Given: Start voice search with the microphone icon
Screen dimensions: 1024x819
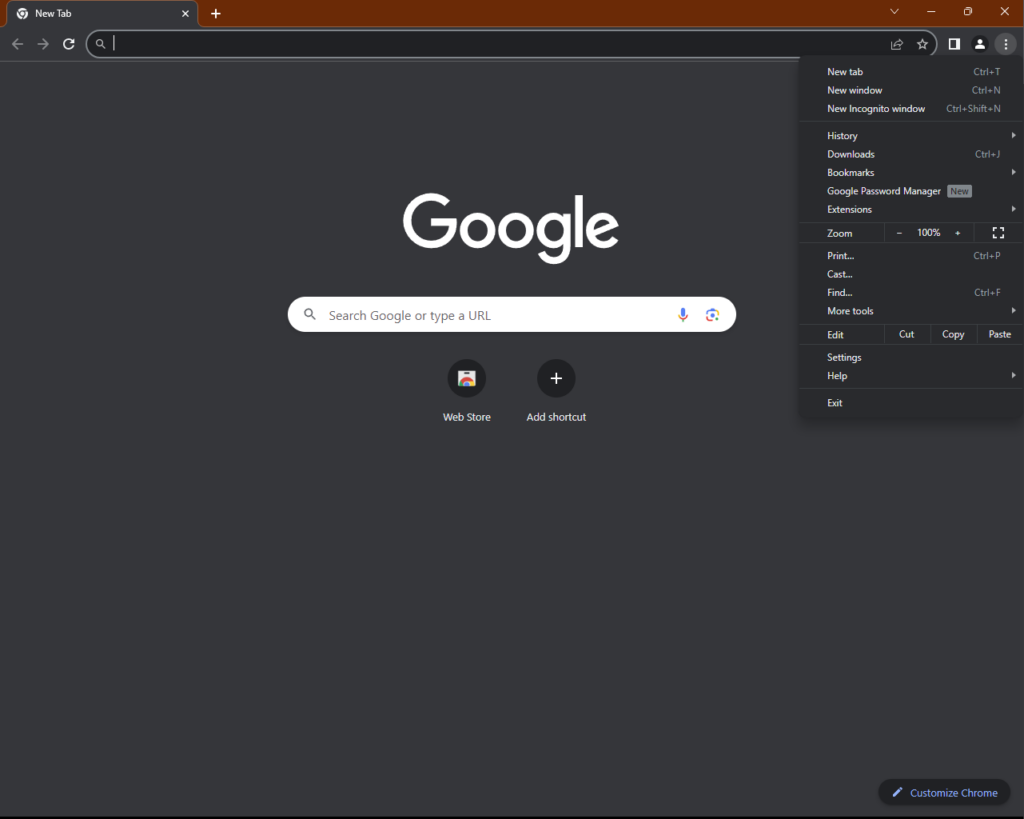Looking at the screenshot, I should 683,314.
